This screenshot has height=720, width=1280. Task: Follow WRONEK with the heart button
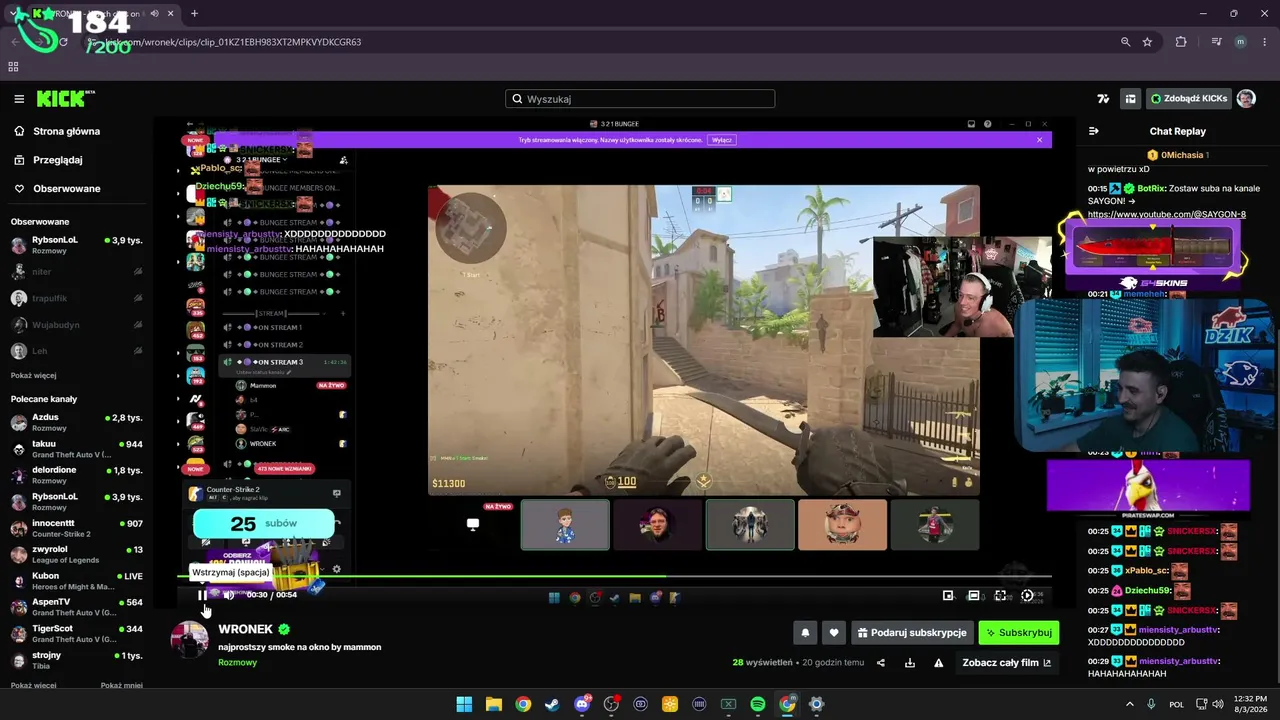pos(834,633)
